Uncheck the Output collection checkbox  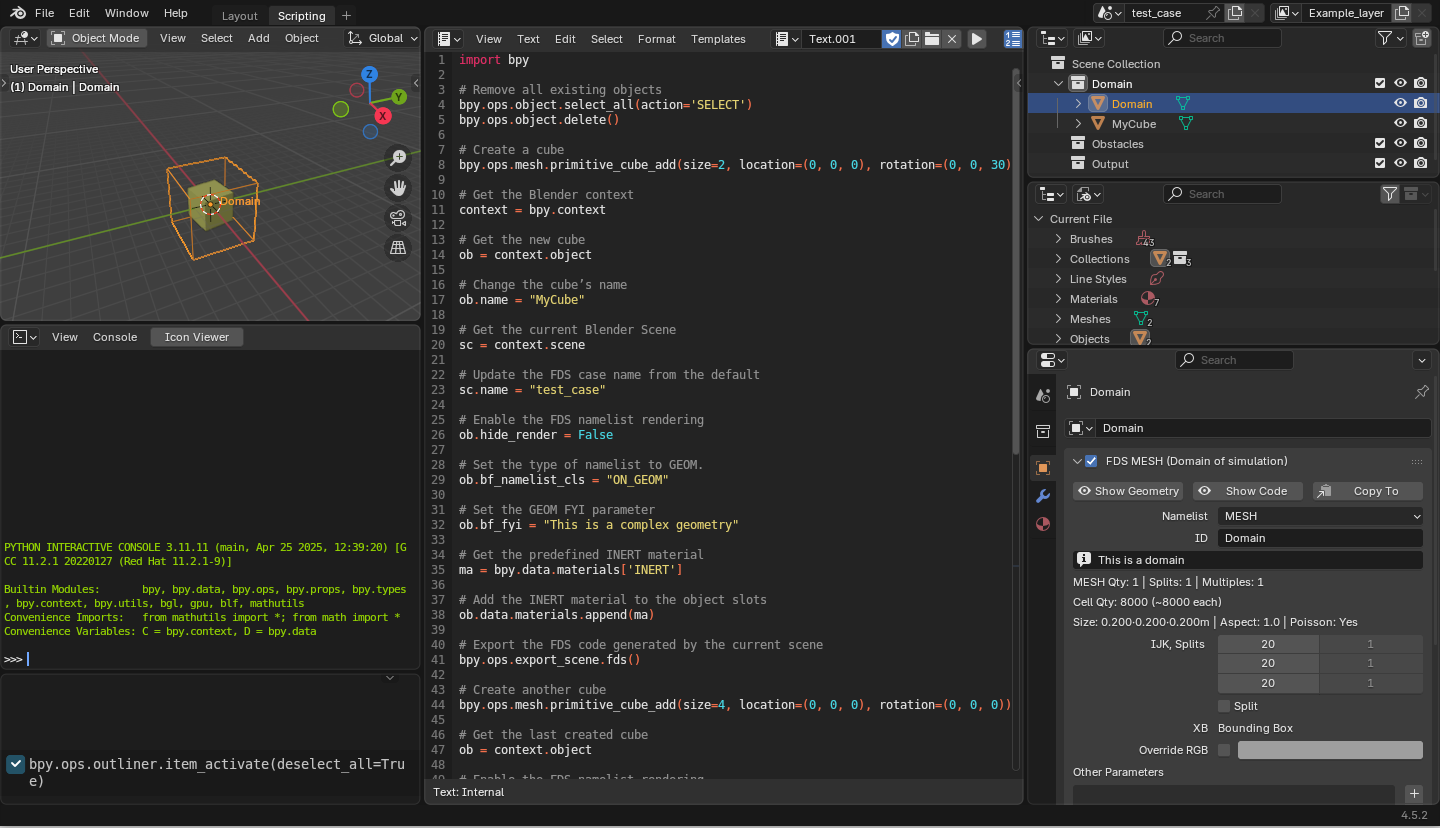1380,164
